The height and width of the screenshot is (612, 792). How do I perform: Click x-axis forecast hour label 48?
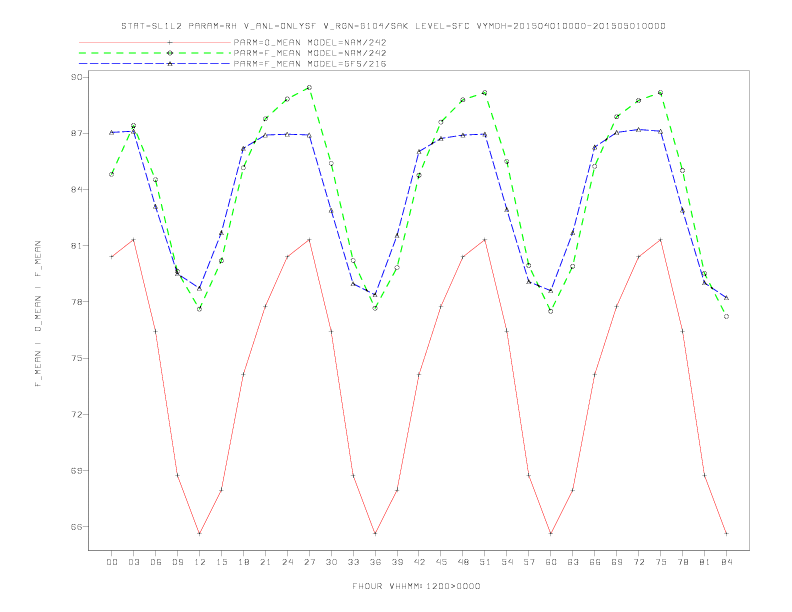[x=463, y=562]
